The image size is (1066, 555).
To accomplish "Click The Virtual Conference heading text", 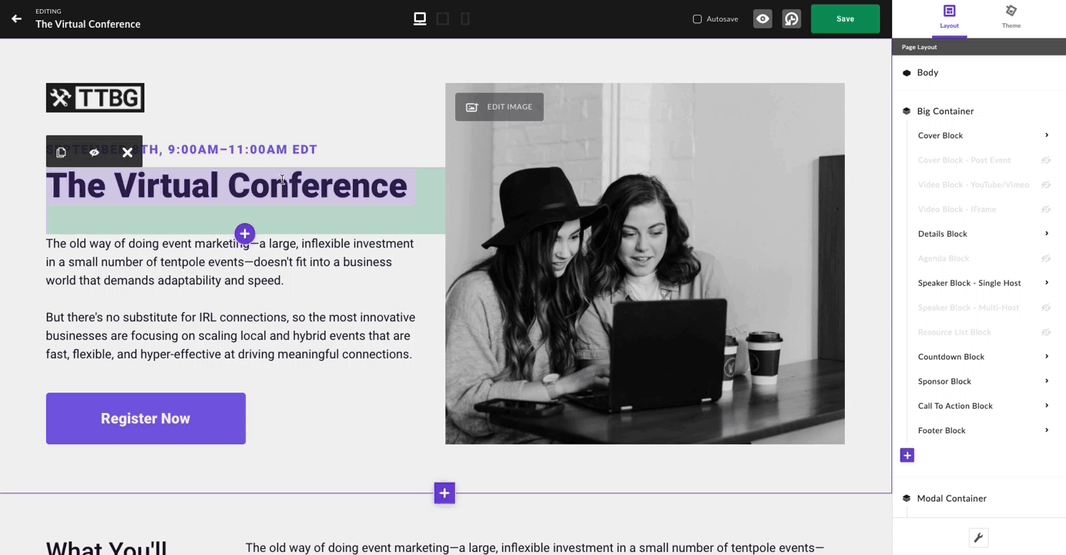I will [226, 186].
